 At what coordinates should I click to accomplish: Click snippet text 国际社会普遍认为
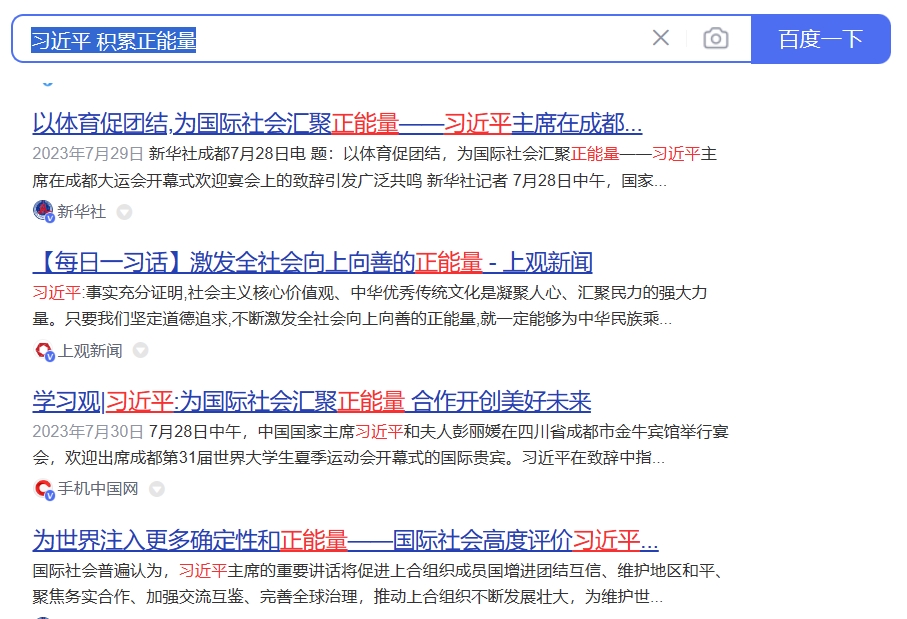tap(97, 571)
